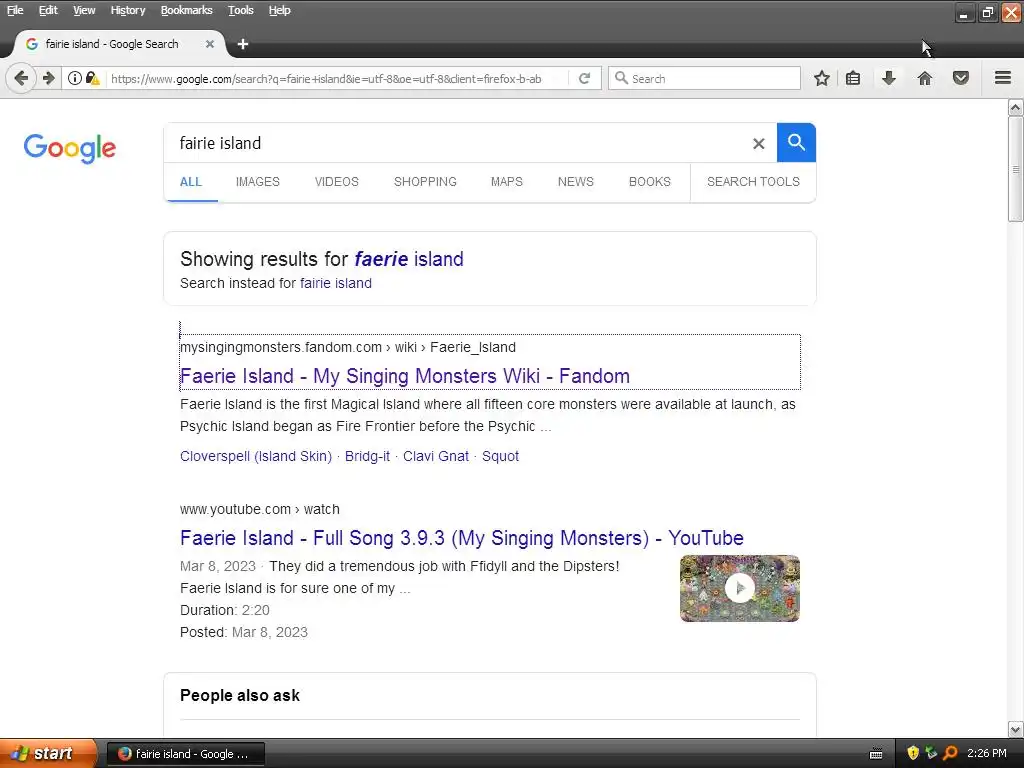This screenshot has height=768, width=1024.
Task: Open the insecure connection padlock warning icon
Action: [x=93, y=78]
